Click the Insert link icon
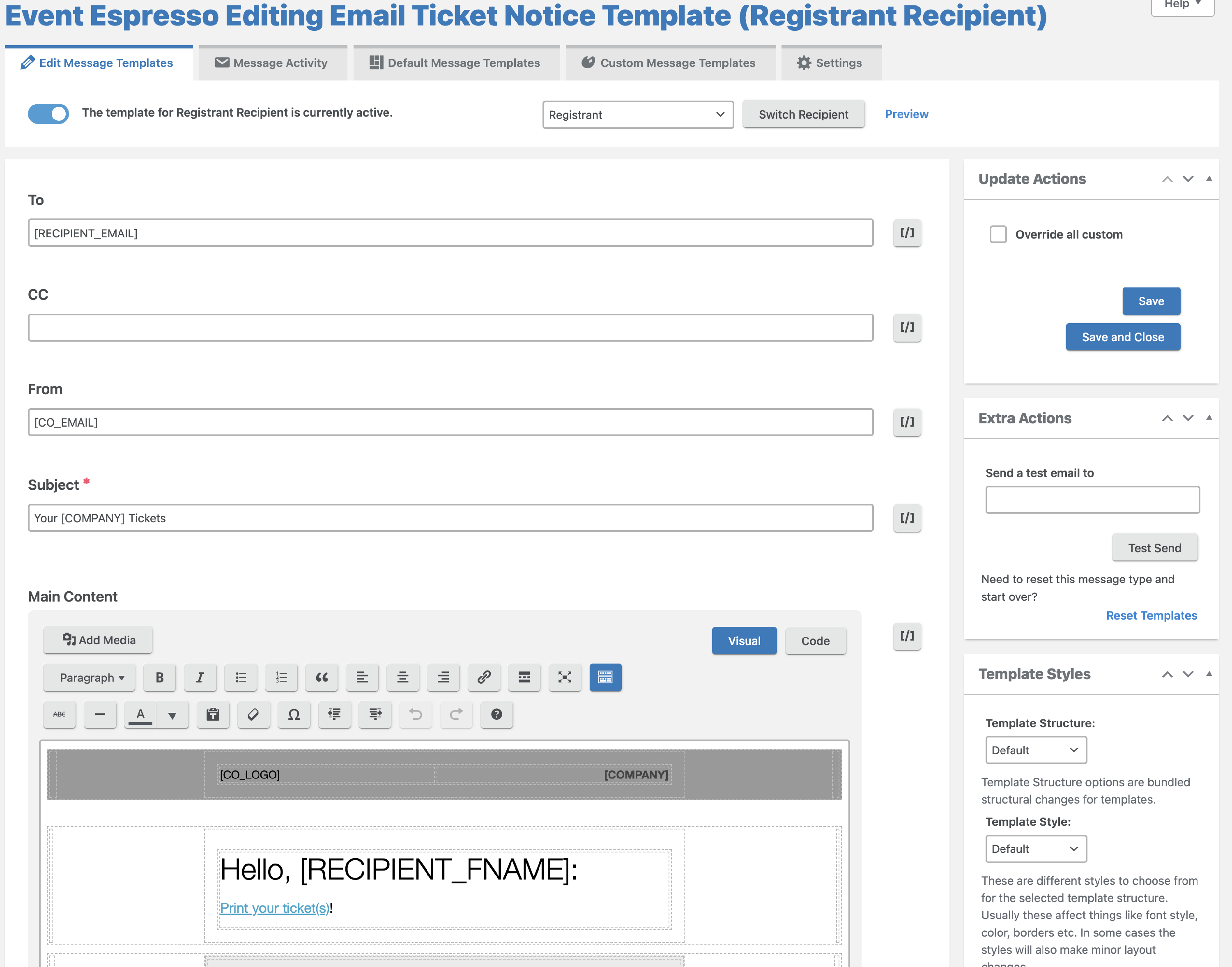 [x=483, y=677]
